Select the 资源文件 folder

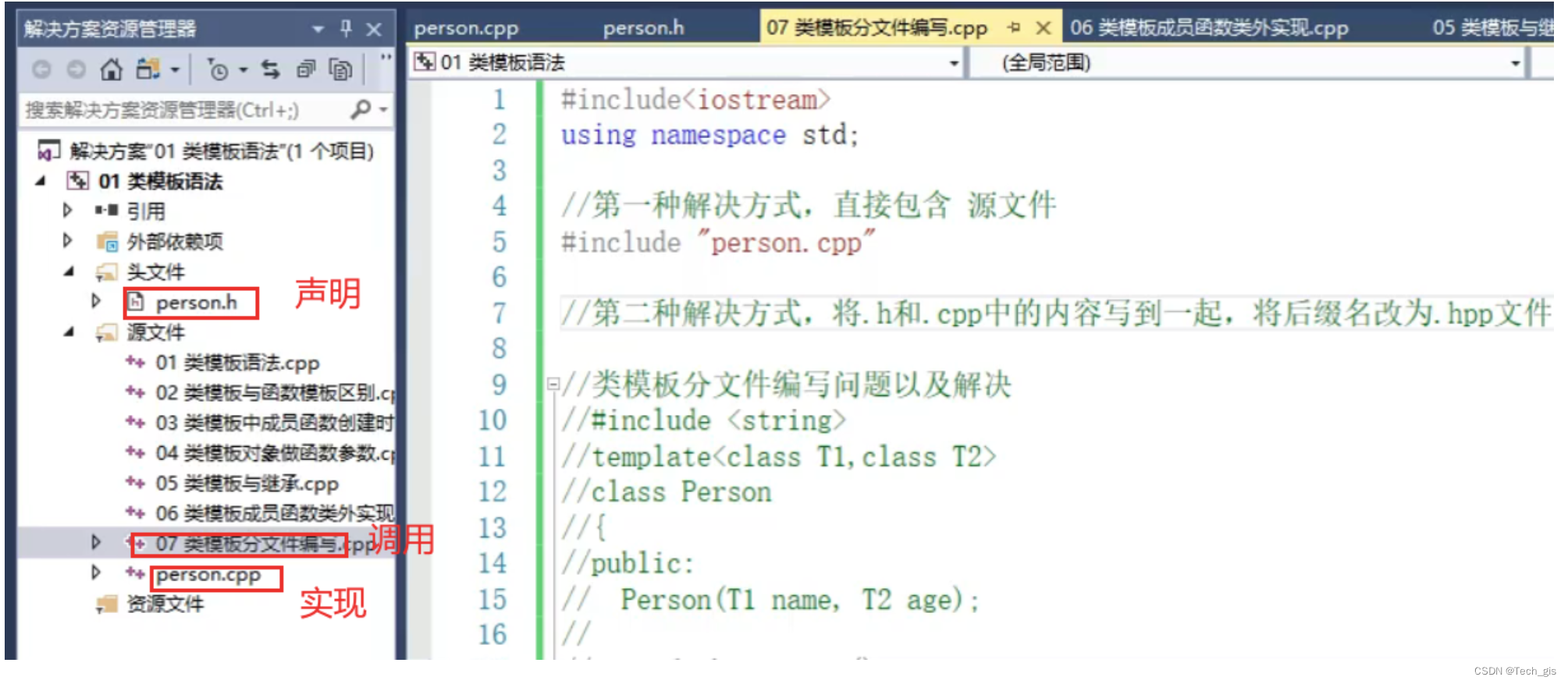[x=165, y=604]
